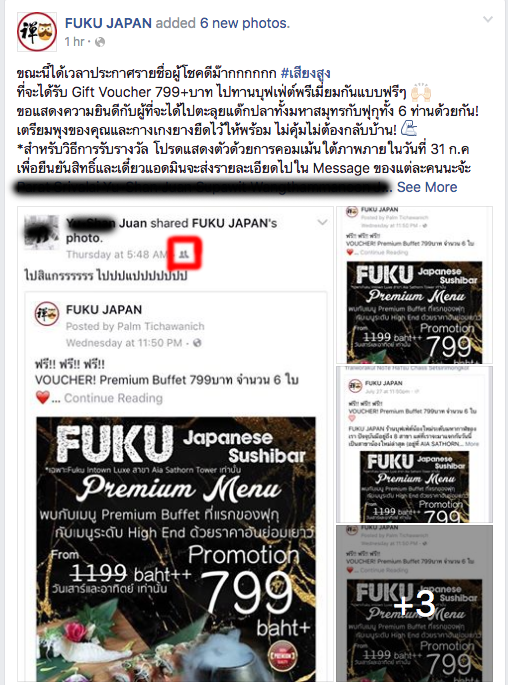Expand the post text with See More
This screenshot has width=508, height=685.
point(427,187)
